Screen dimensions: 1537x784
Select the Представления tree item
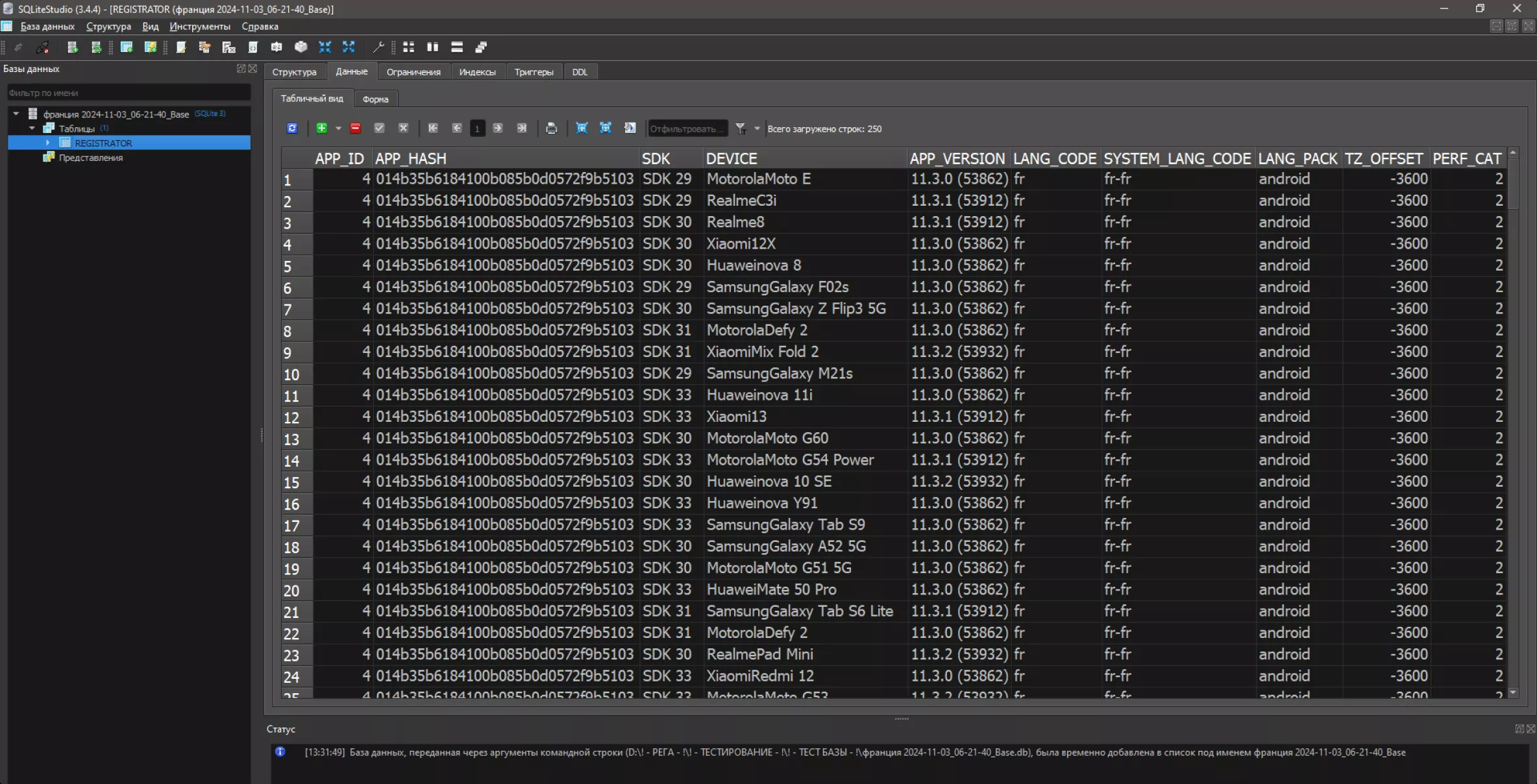[91, 158]
